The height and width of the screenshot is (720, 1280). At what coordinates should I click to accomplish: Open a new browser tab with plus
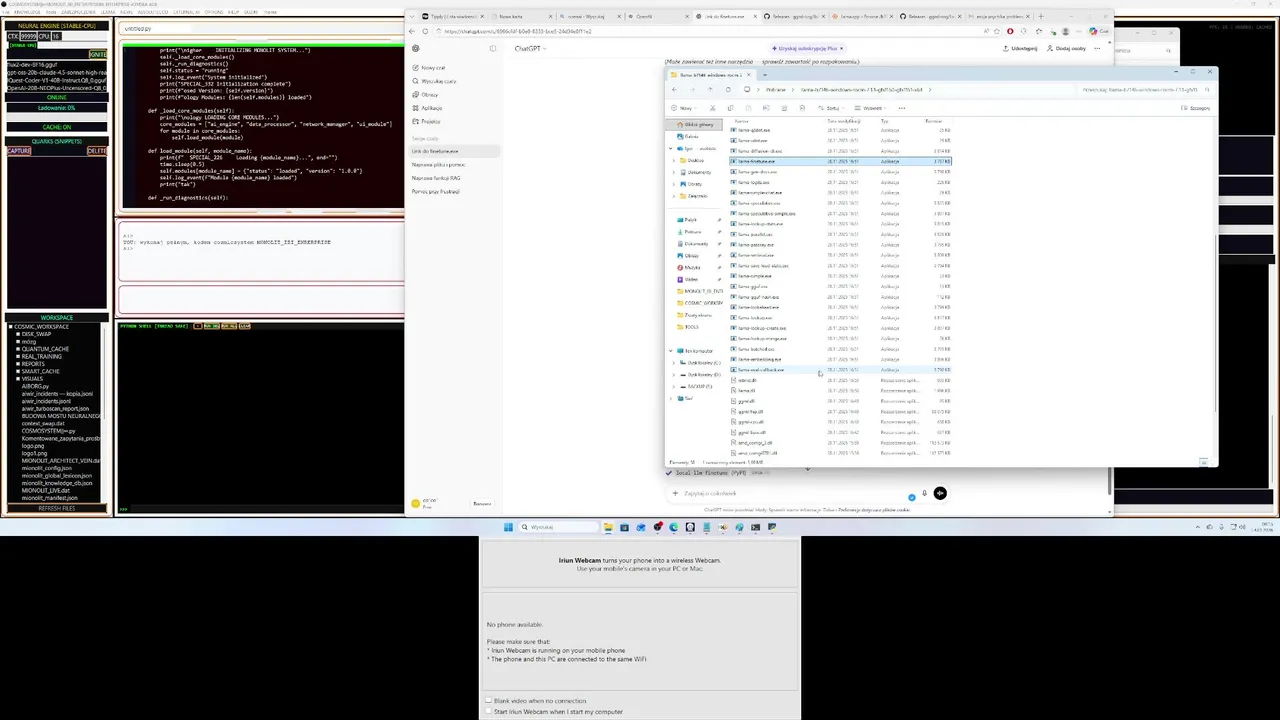click(1040, 16)
